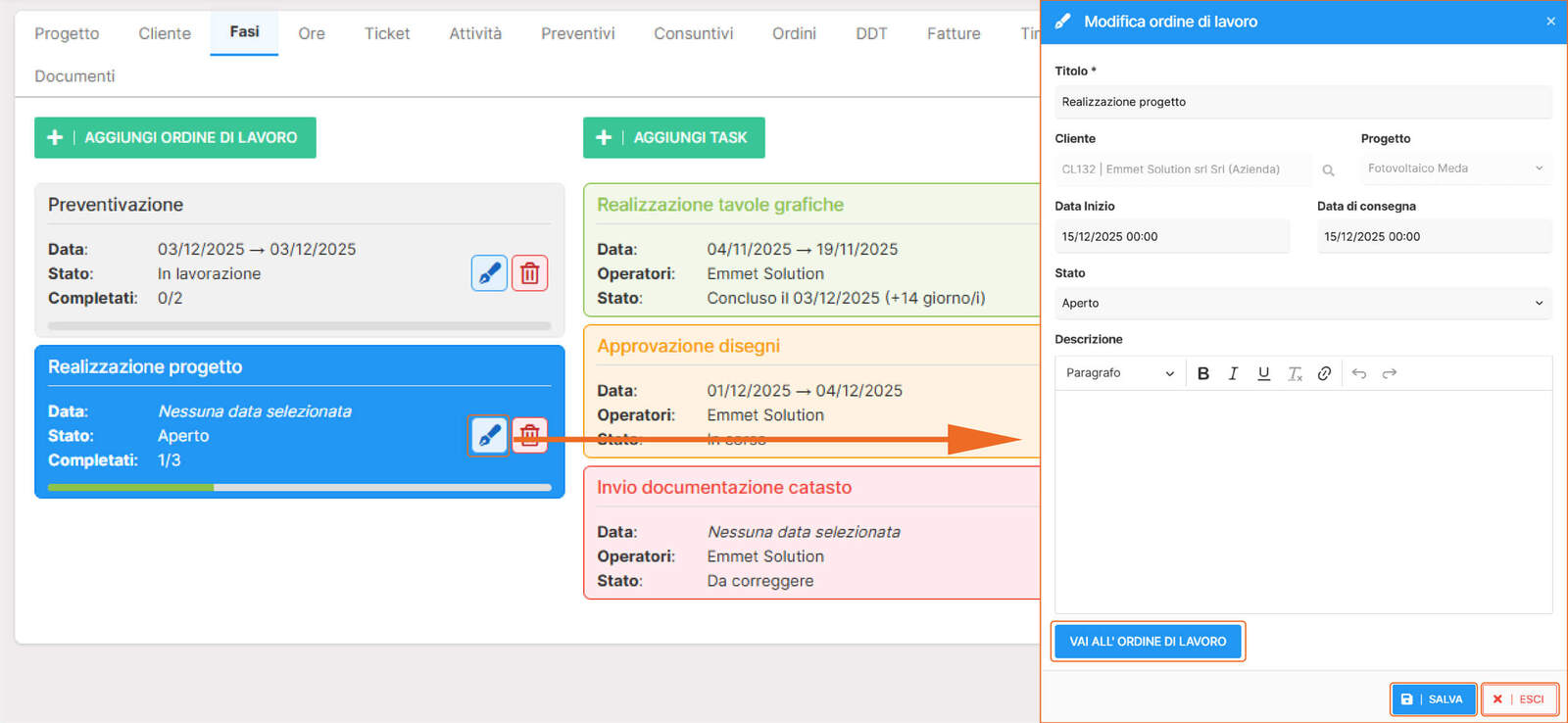The height and width of the screenshot is (723, 1568).
Task: Clear text formatting in description editor
Action: 1295,373
